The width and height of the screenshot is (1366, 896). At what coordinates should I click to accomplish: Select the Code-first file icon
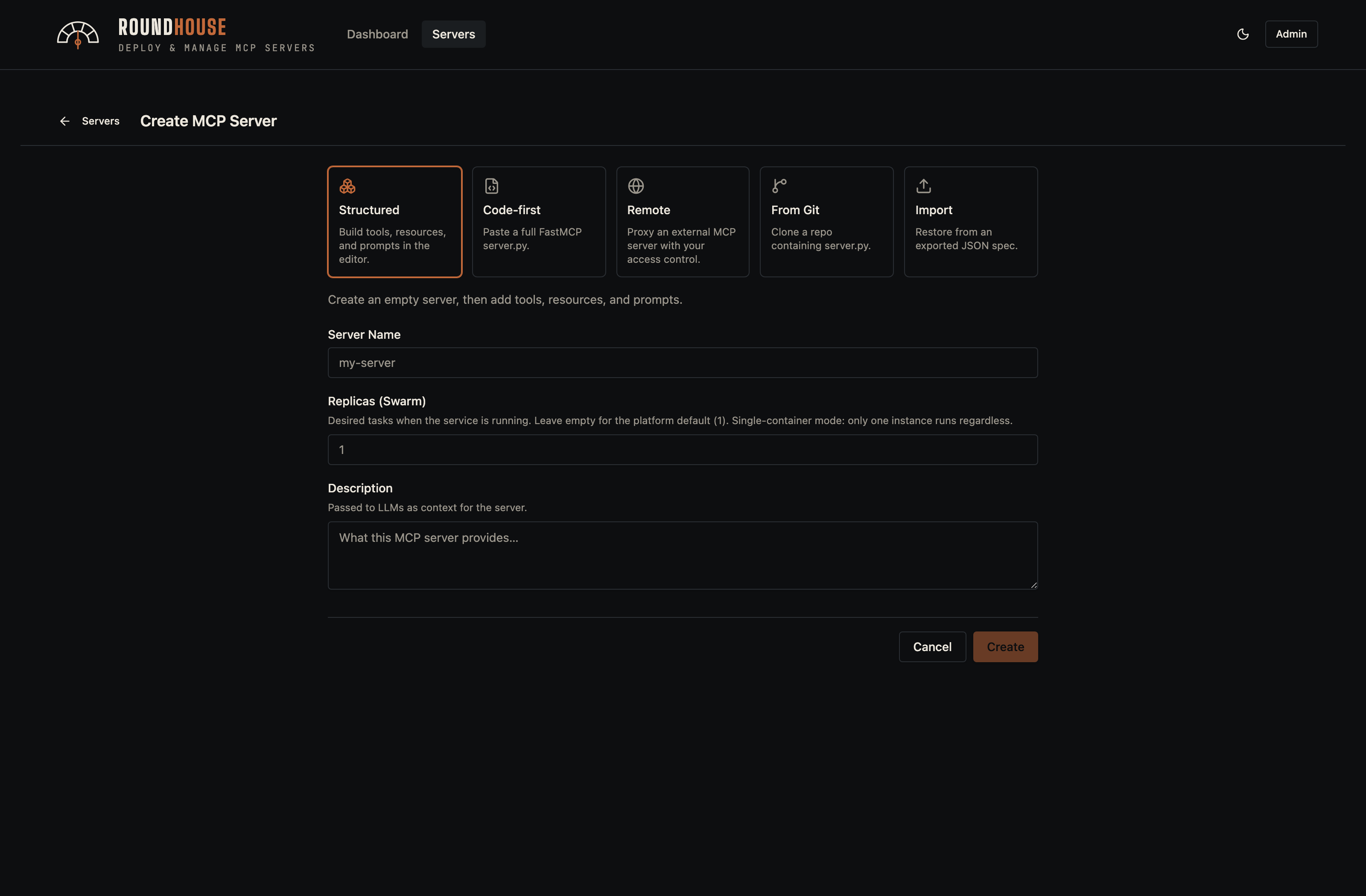(x=491, y=186)
